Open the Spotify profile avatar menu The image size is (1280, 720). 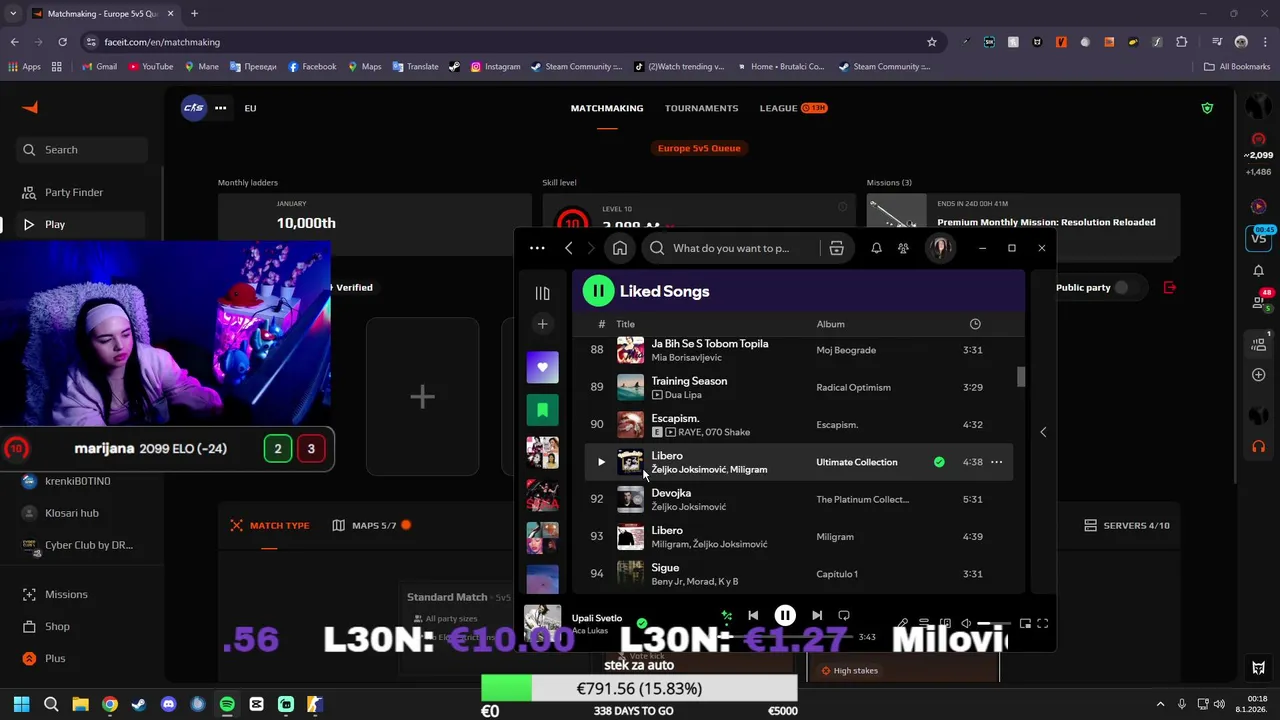940,248
